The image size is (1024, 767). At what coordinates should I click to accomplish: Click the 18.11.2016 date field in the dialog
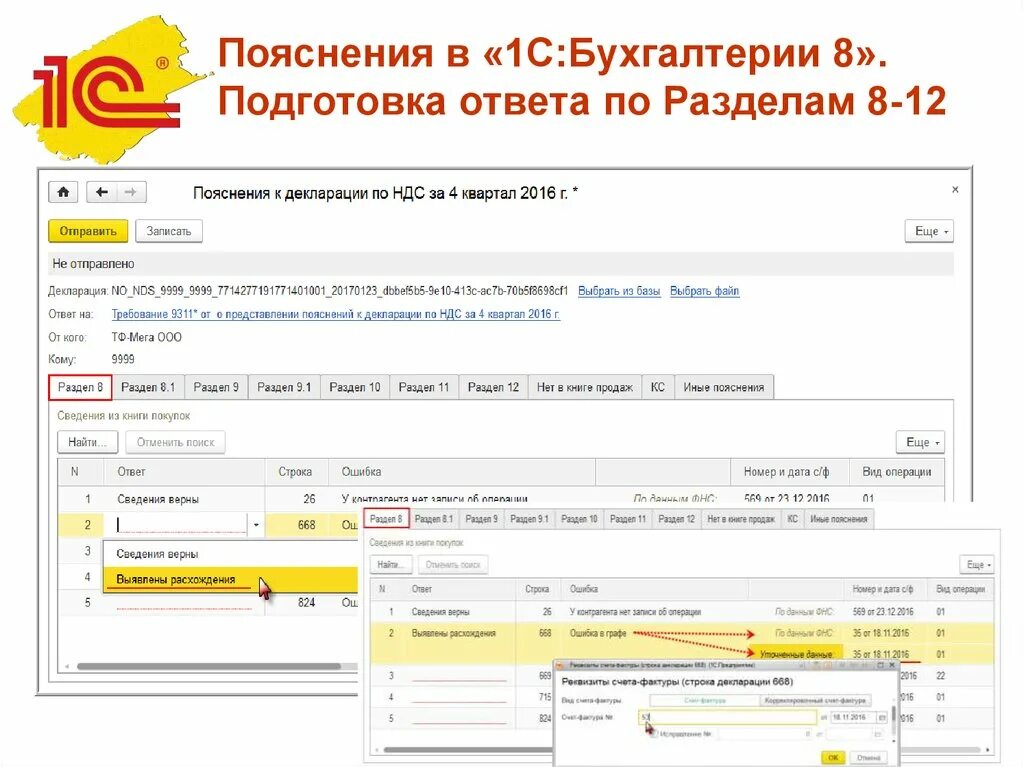pos(852,717)
